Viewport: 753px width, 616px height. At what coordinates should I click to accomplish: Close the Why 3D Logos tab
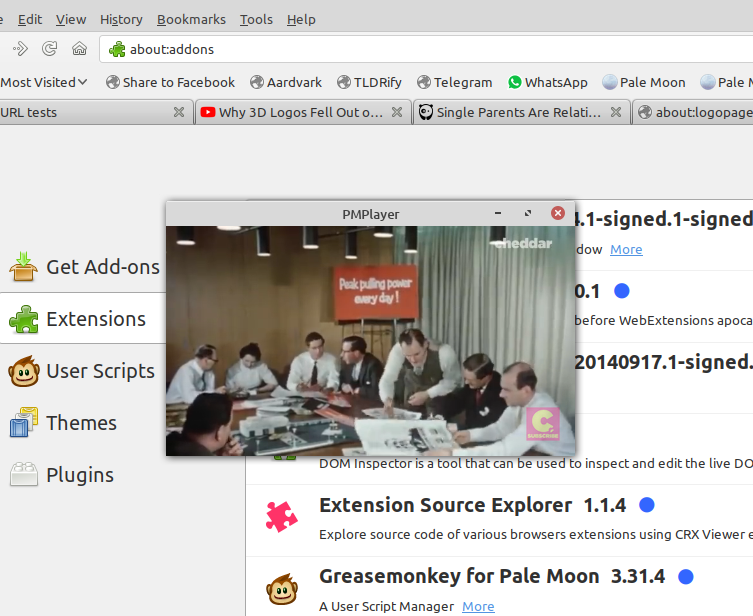click(397, 112)
